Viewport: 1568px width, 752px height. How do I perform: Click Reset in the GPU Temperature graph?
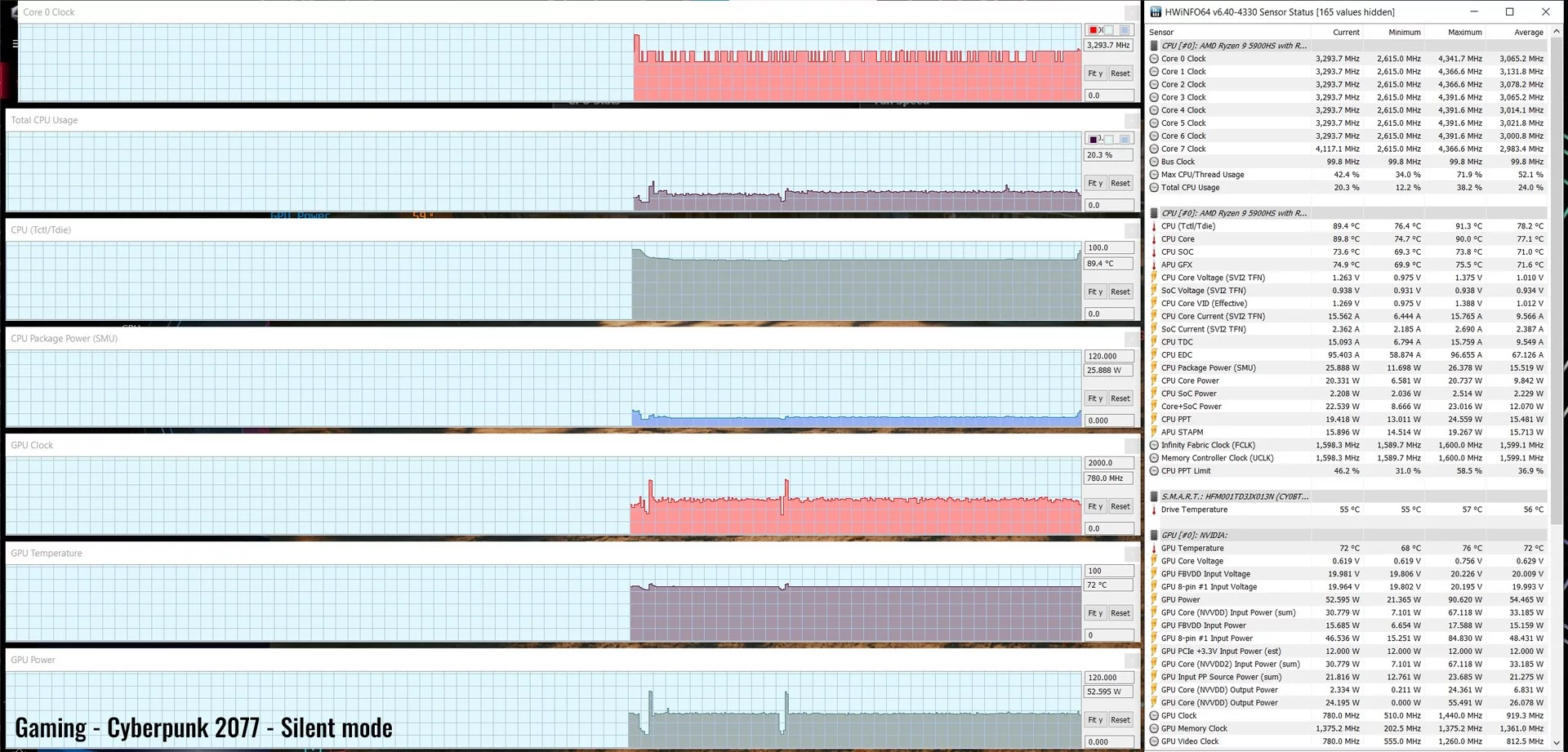(x=1120, y=613)
